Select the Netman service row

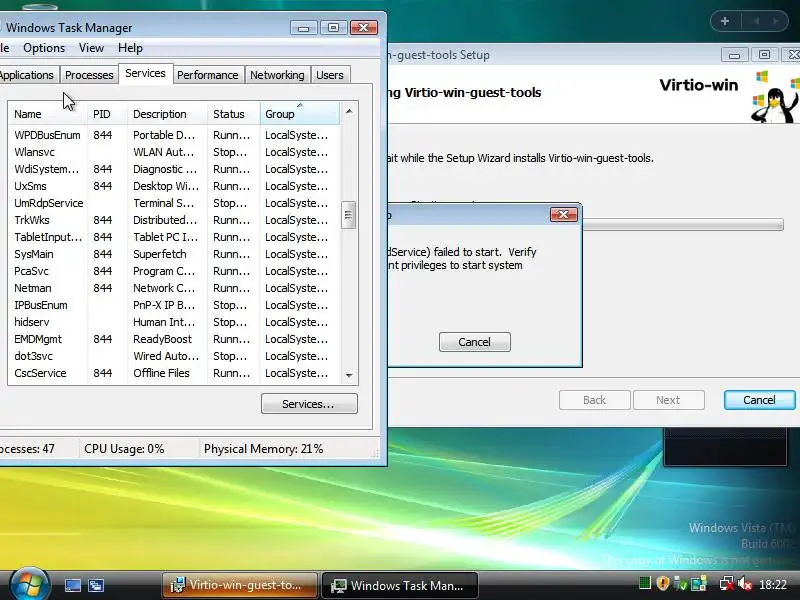(174, 288)
